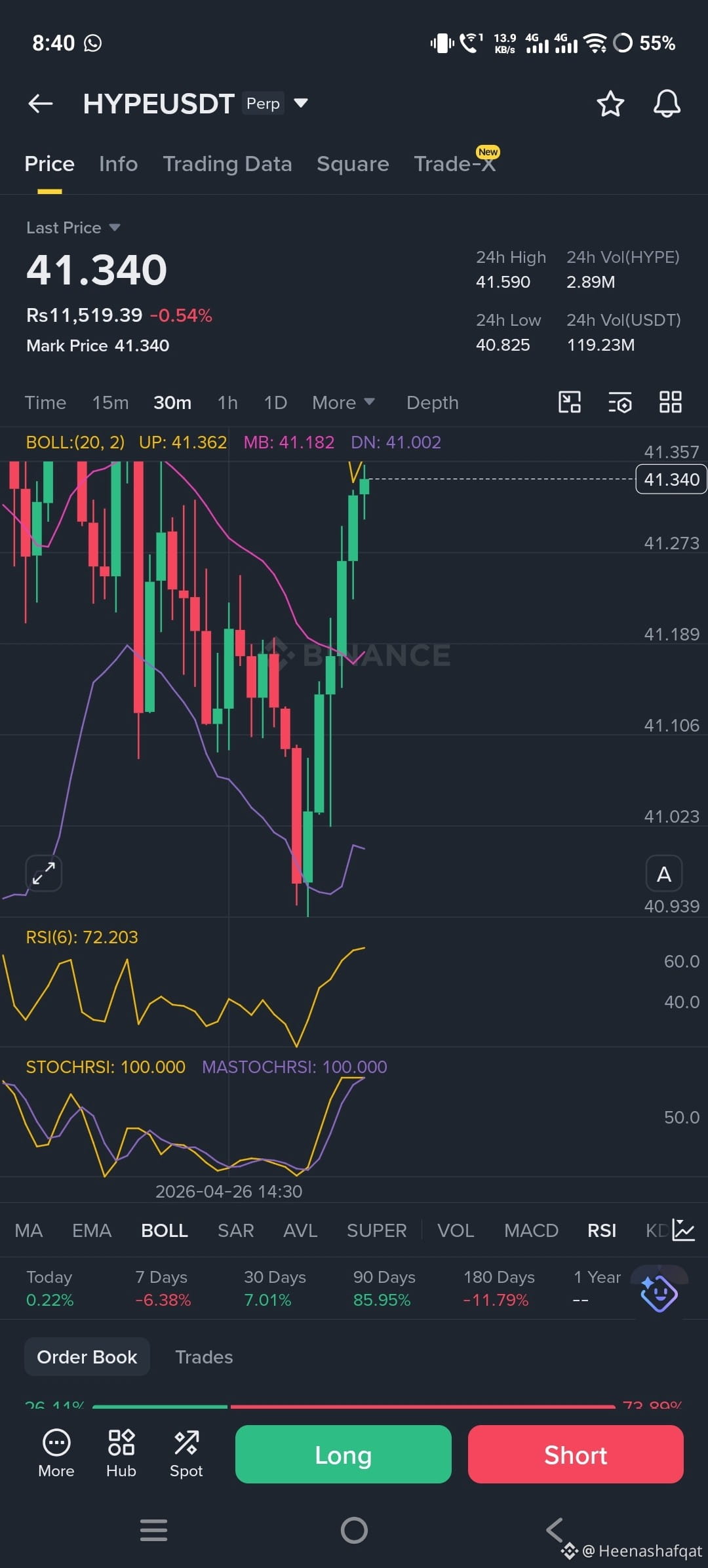
Task: Tap the Perp contract label
Action: [263, 103]
